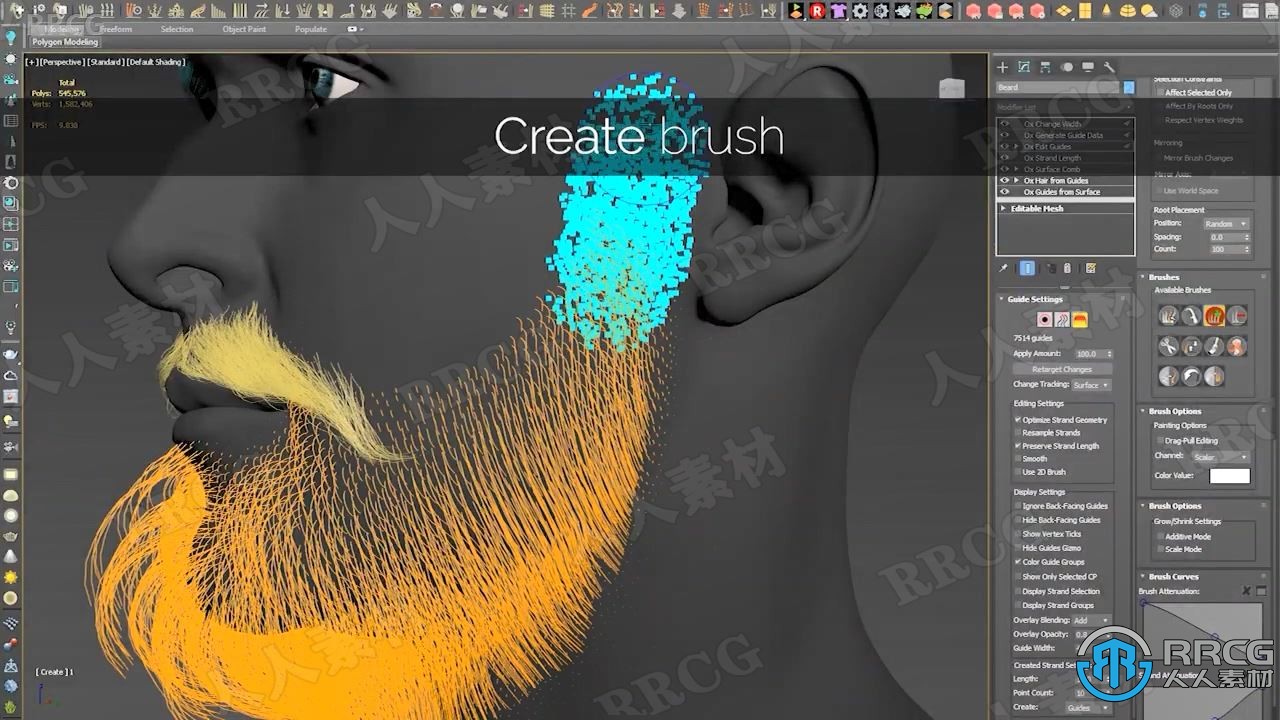Open the Hierarchy panel icon

(1045, 67)
